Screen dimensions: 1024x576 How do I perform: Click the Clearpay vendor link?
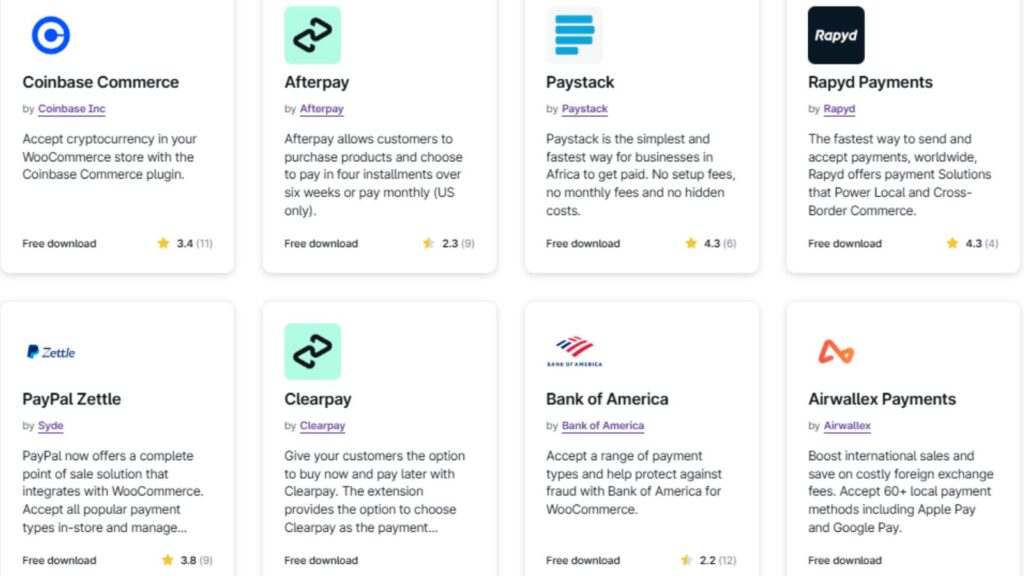pos(322,426)
